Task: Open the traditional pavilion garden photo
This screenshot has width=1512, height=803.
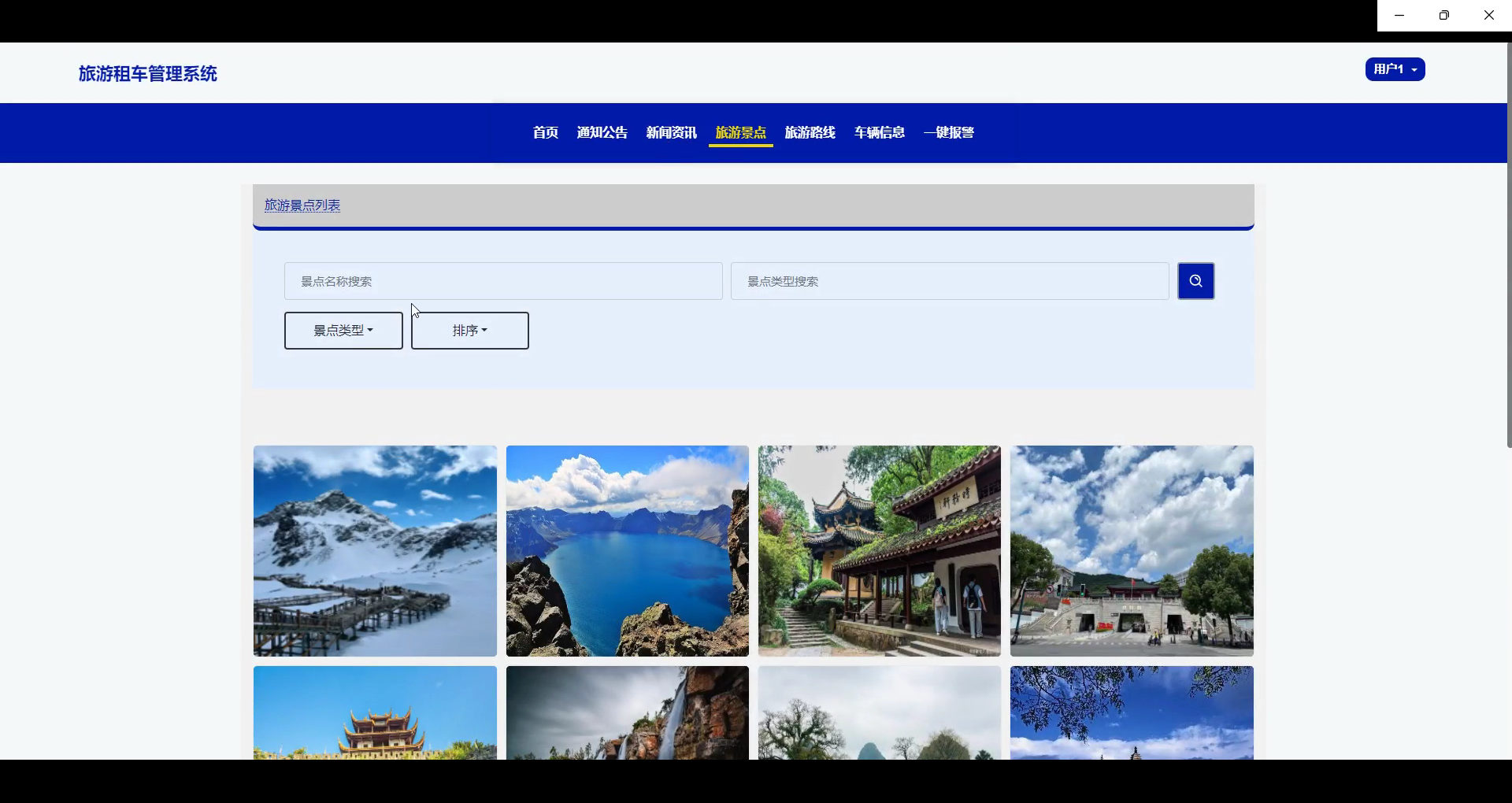Action: [x=880, y=551]
